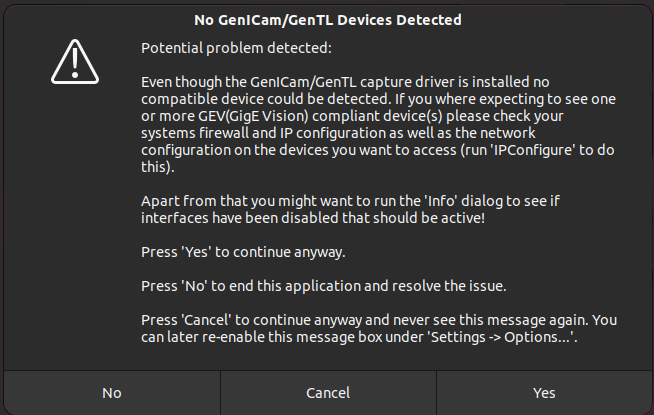Click the 'this).' text ending the first paragraph
This screenshot has height=415, width=654.
[x=158, y=167]
